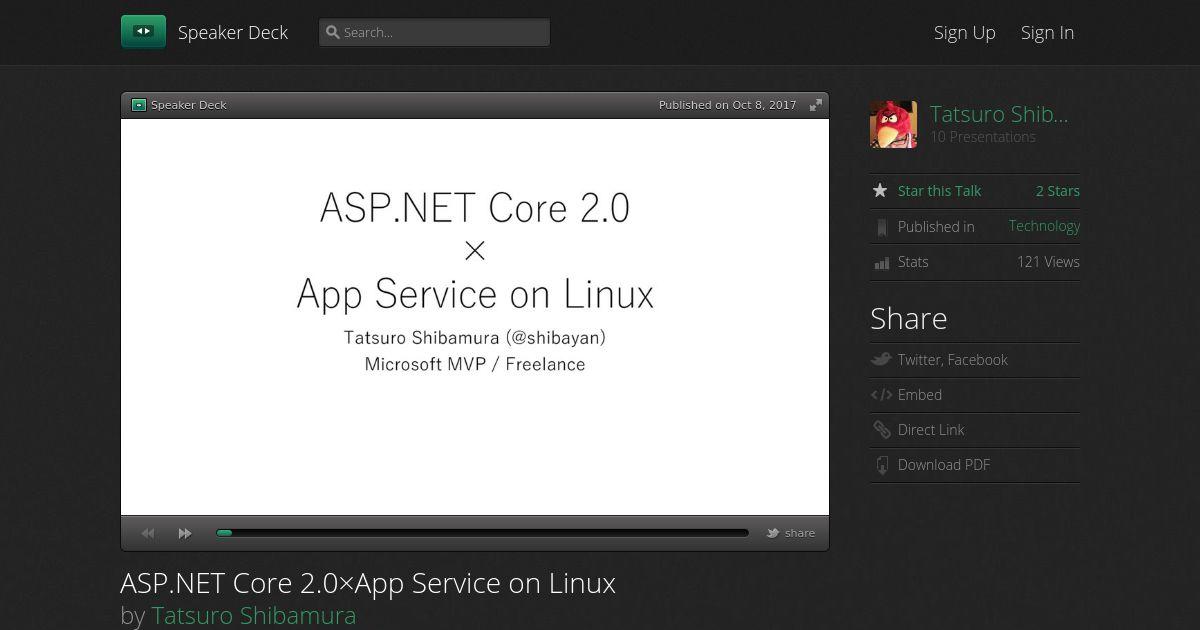Image resolution: width=1200 pixels, height=630 pixels.
Task: Click the 10 Presentations text
Action: (x=983, y=137)
